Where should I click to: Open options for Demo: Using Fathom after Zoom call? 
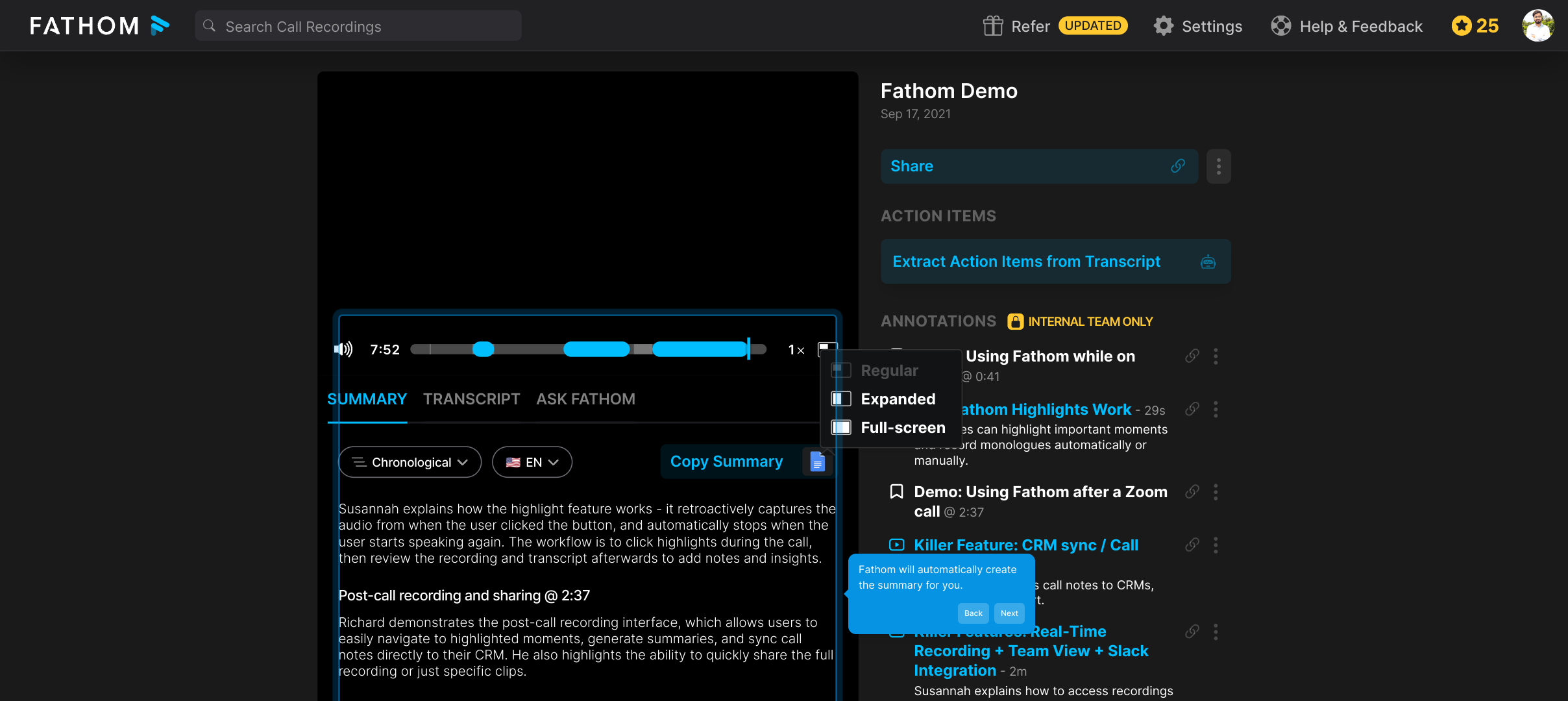(x=1216, y=491)
